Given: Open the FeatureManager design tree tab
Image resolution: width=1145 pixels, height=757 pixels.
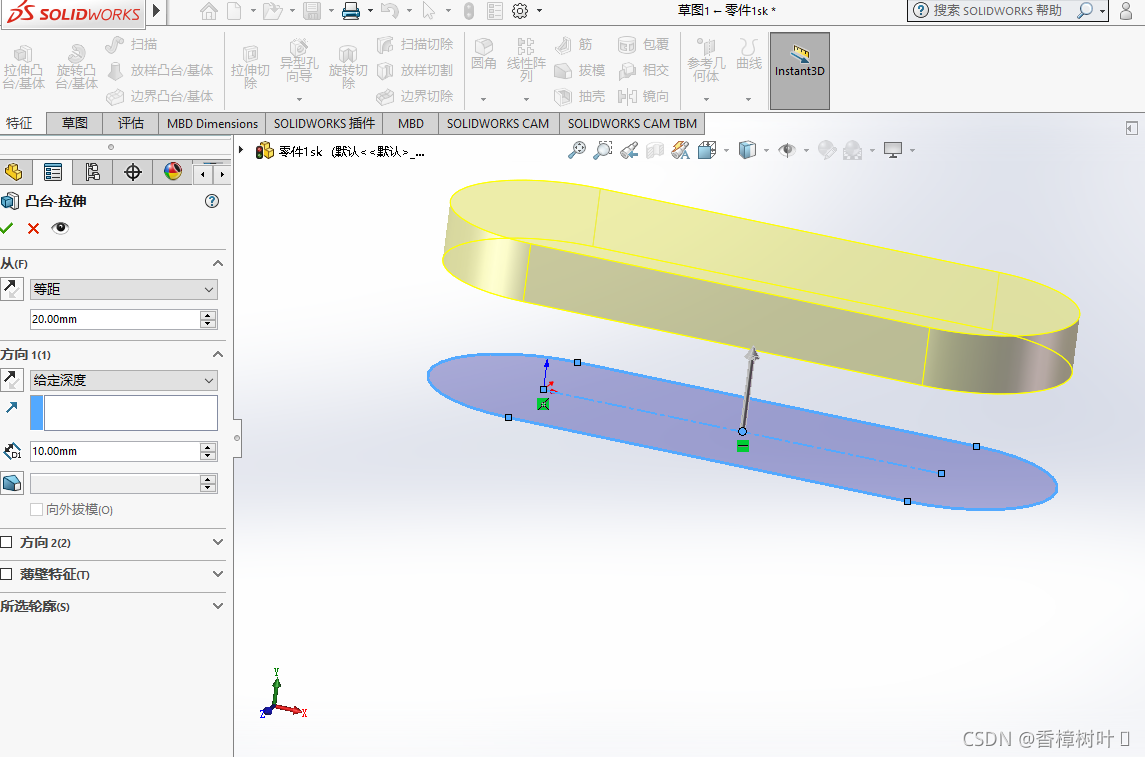Looking at the screenshot, I should click(14, 172).
